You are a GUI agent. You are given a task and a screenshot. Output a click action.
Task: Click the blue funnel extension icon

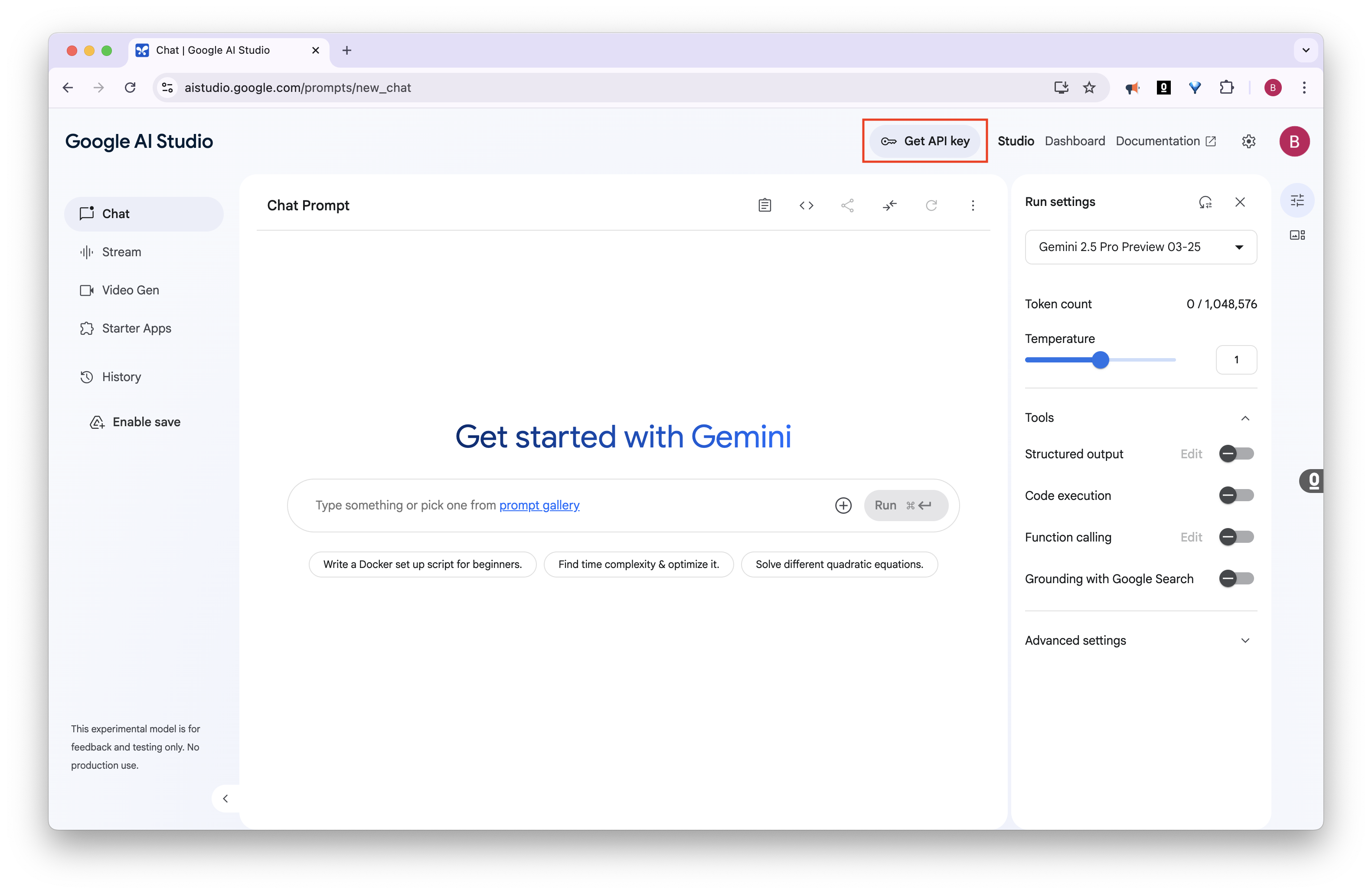point(1195,88)
